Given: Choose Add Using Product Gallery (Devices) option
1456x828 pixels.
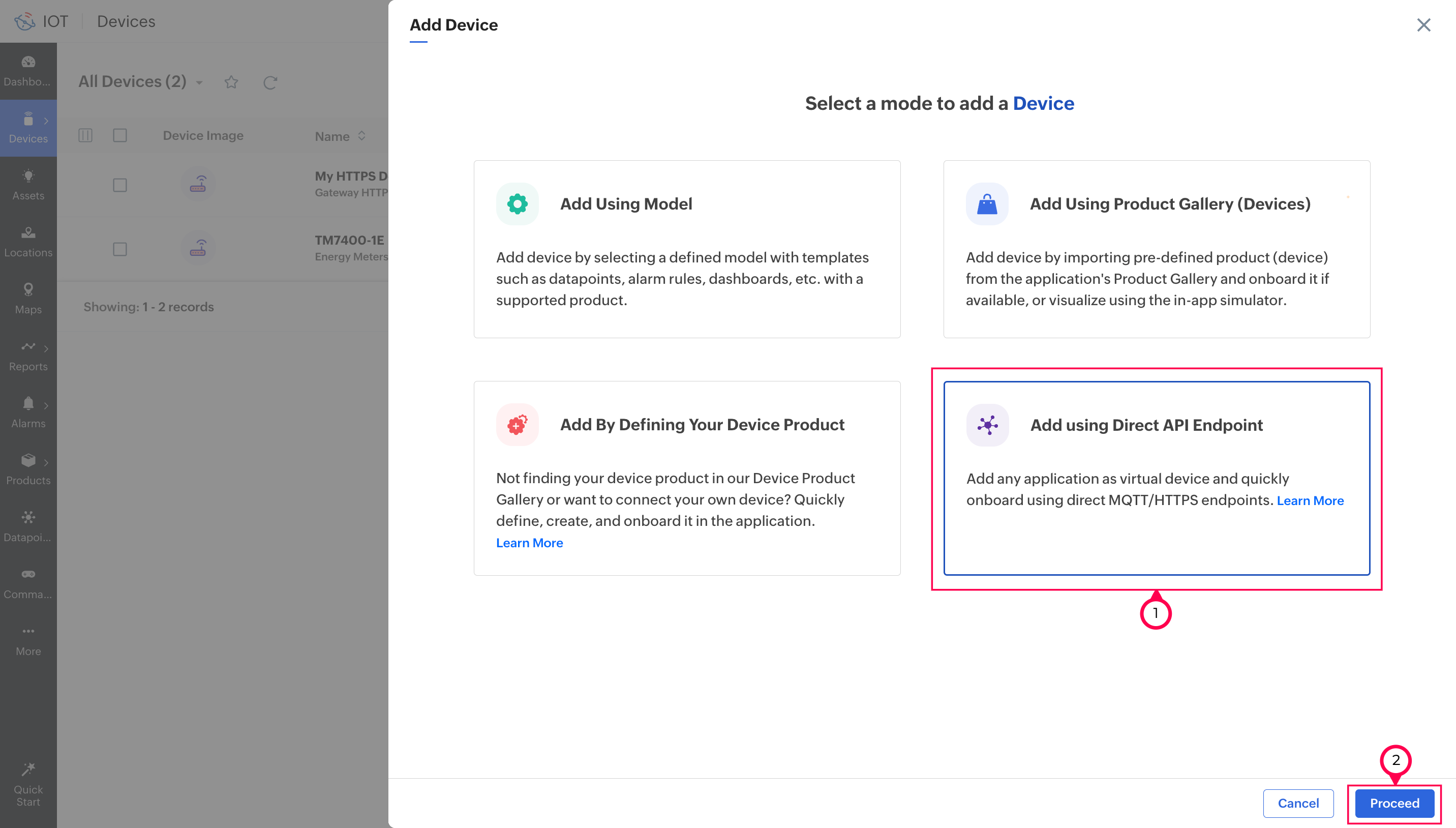Looking at the screenshot, I should click(x=1156, y=249).
